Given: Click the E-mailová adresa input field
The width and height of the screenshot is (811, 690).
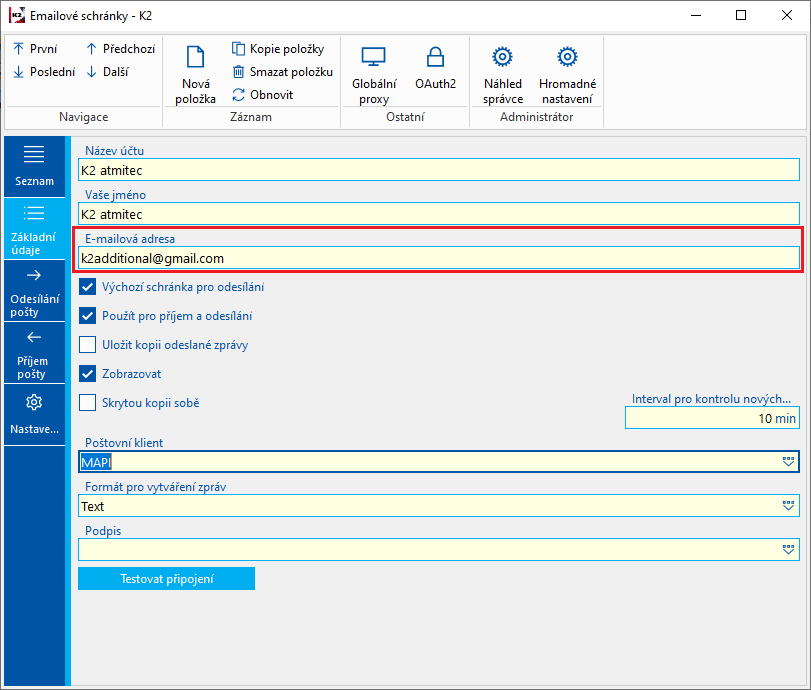Looking at the screenshot, I should pyautogui.click(x=438, y=258).
